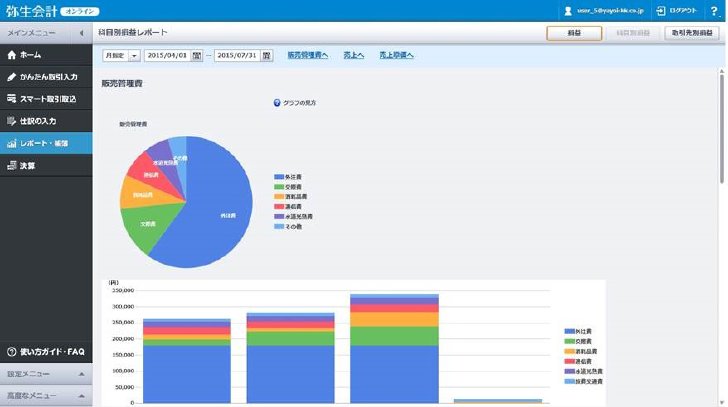
Task: Click the small fourth bar near the axis
Action: click(498, 401)
